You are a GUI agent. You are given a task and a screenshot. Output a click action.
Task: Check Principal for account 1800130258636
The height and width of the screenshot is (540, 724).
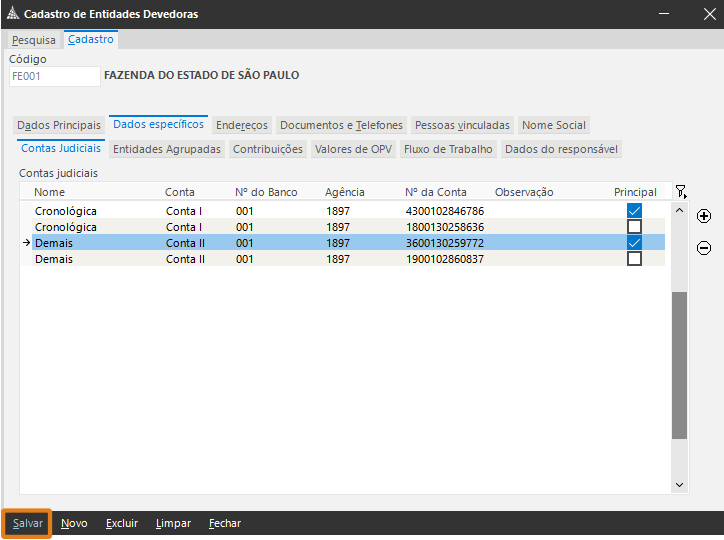tap(634, 227)
